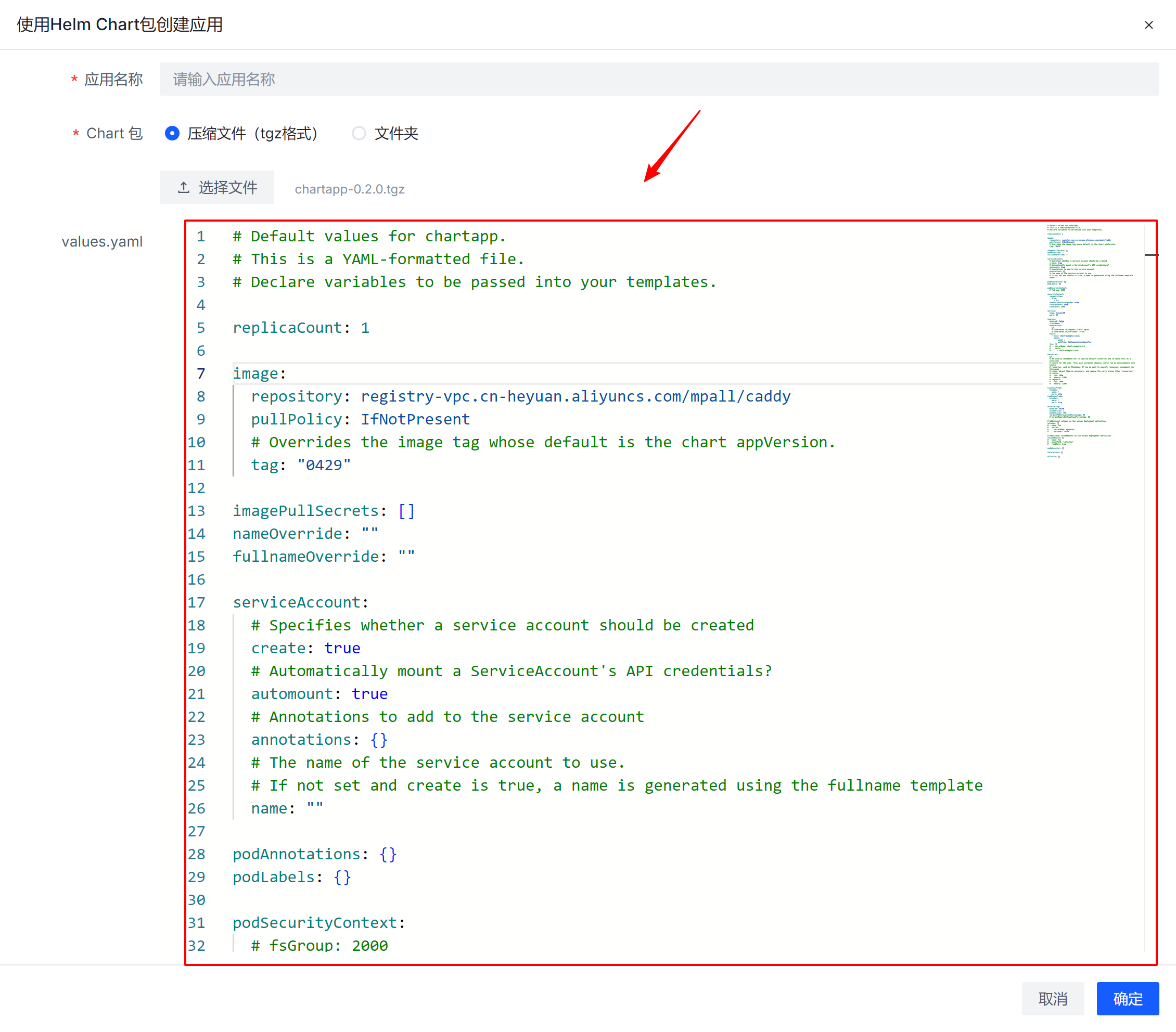Click the 选择文件 upload button
This screenshot has width=1176, height=1032.
click(217, 188)
